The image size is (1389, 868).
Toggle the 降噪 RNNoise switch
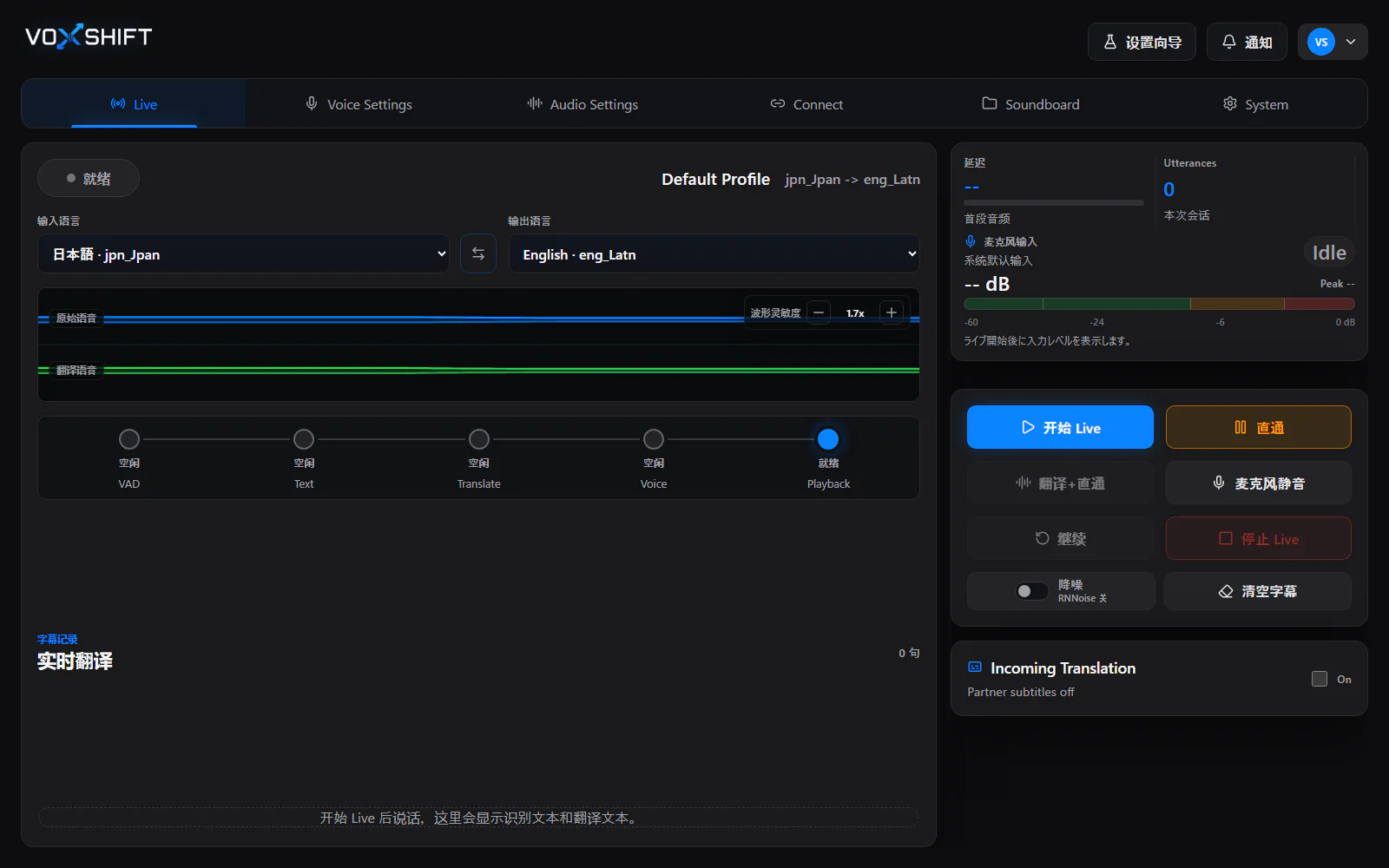[x=1032, y=591]
